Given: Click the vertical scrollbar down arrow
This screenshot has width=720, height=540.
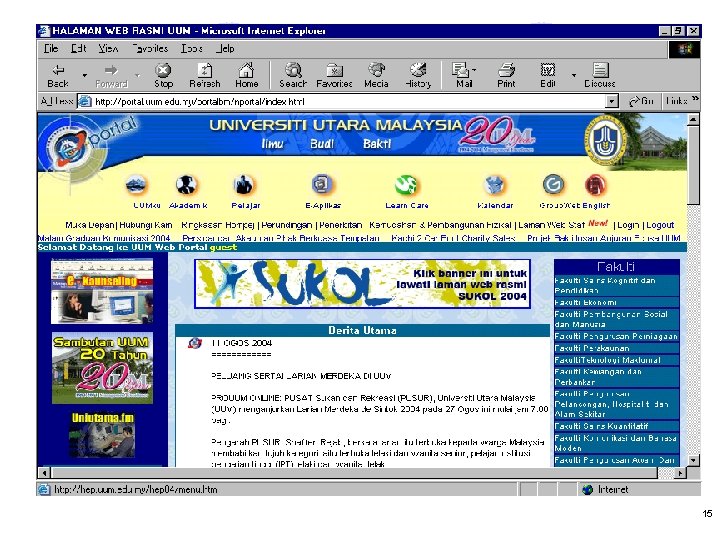Looking at the screenshot, I should (x=693, y=460).
